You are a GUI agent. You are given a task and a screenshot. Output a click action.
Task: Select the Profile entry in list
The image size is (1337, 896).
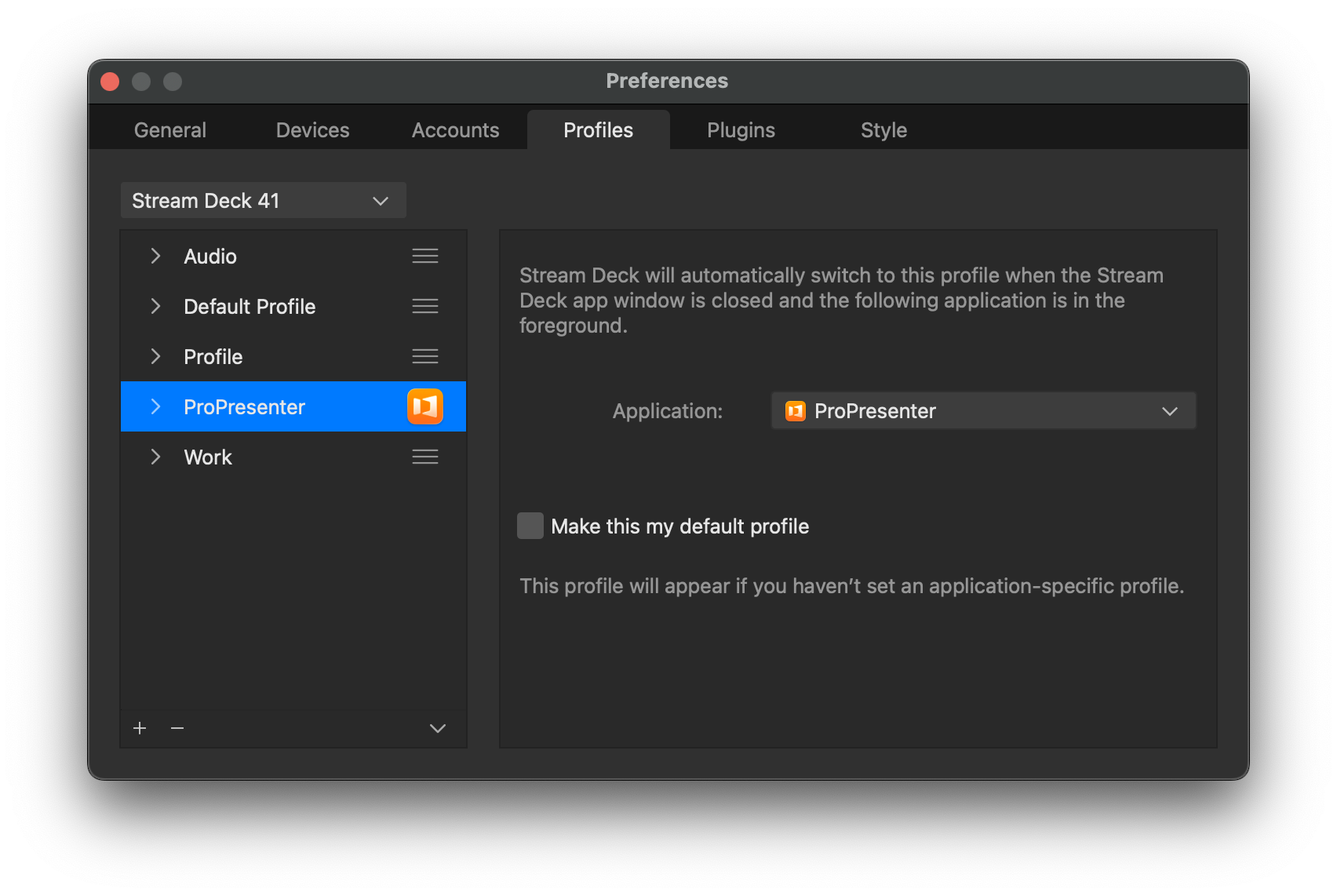(x=293, y=356)
